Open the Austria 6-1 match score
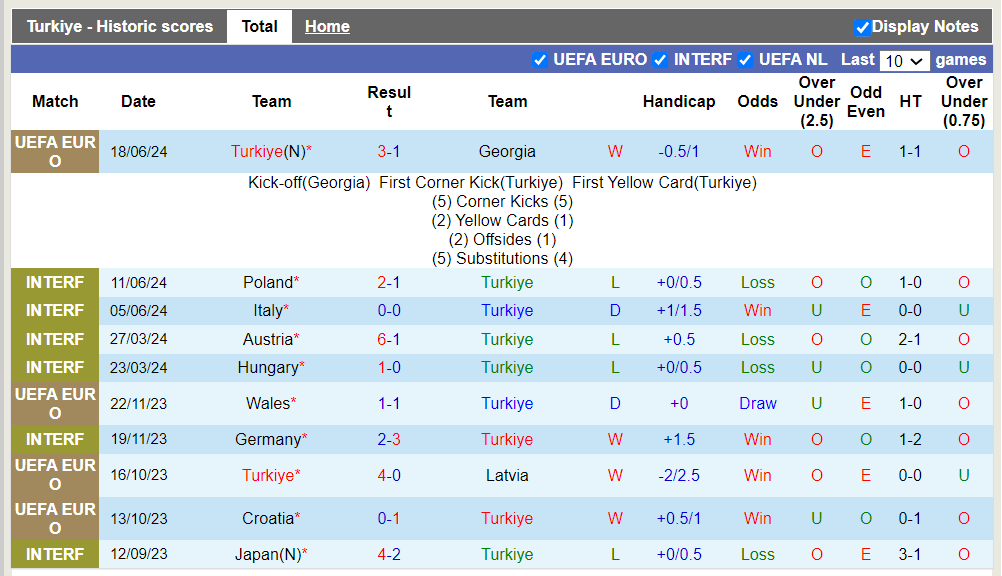Screen dimensions: 1002x576 coord(389,340)
